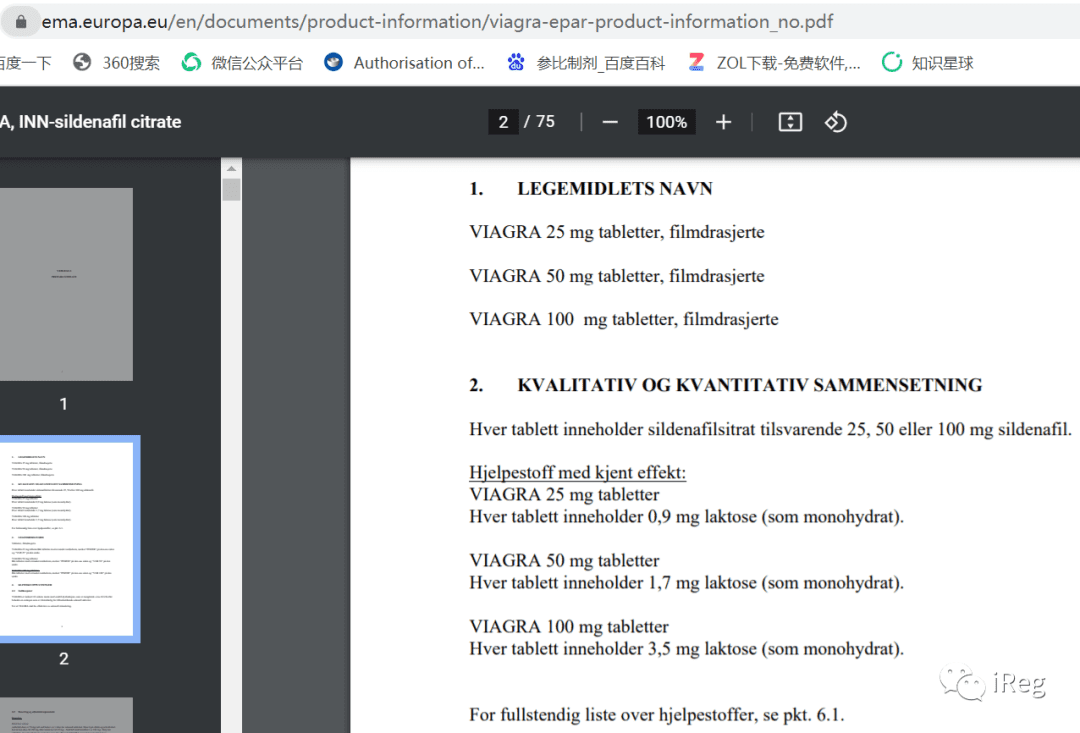Click the page number input field
Viewport: 1080px width, 733px height.
point(503,122)
